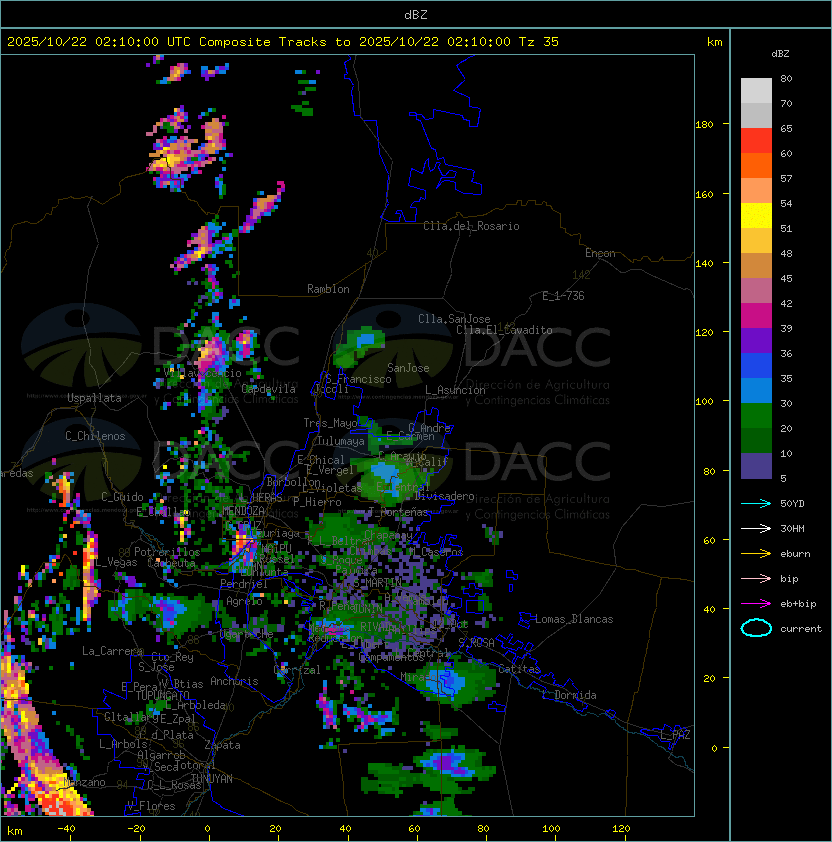Click the Zapata map label
The width and height of the screenshot is (832, 842).
222,745
